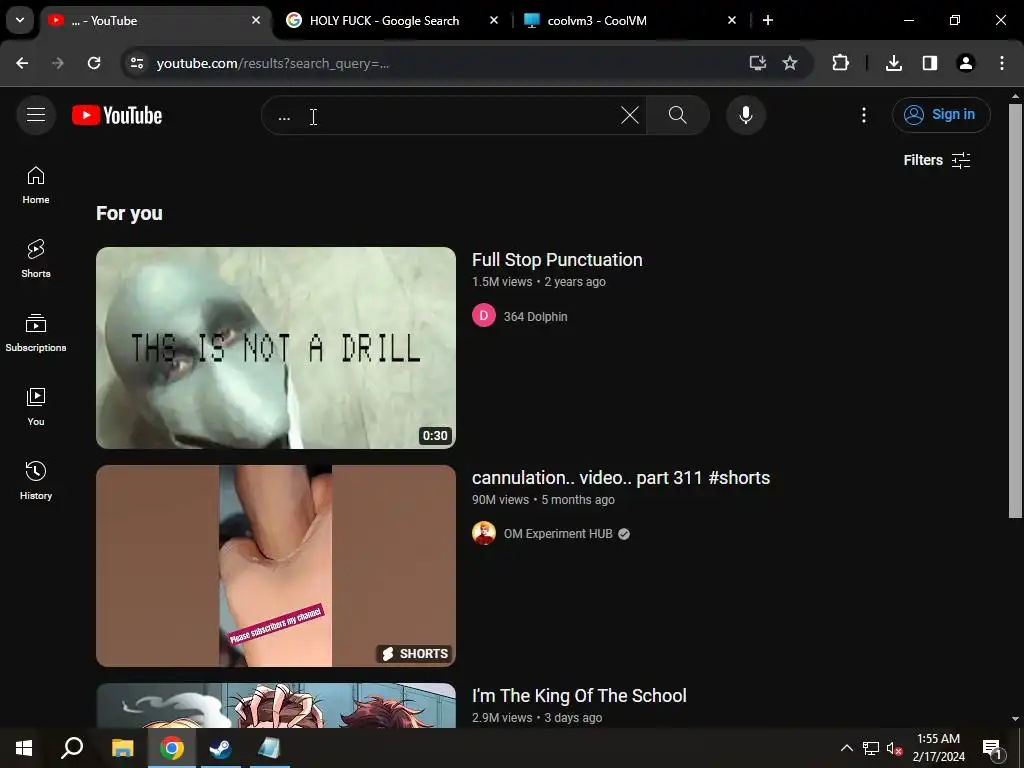Open the You section in sidebar
Image resolution: width=1024 pixels, height=768 pixels.
click(36, 407)
